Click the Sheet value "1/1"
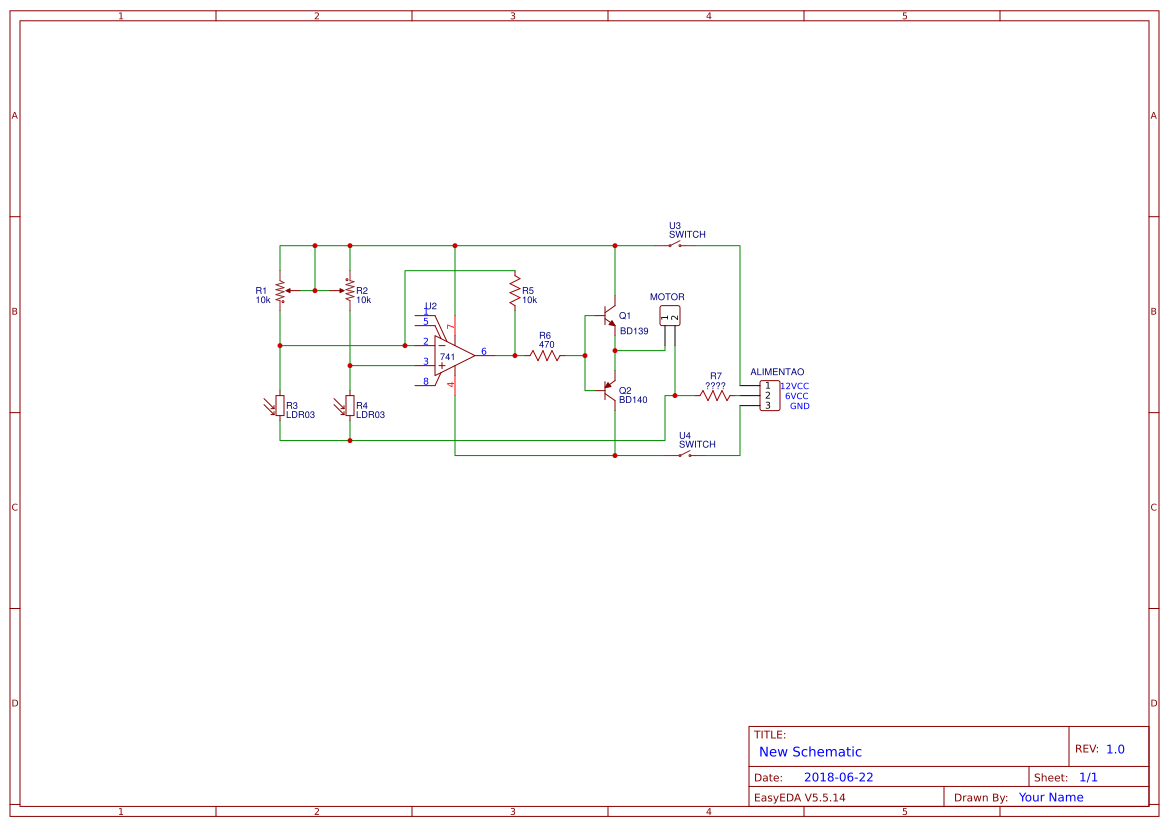The image size is (1169, 827). coord(1088,777)
